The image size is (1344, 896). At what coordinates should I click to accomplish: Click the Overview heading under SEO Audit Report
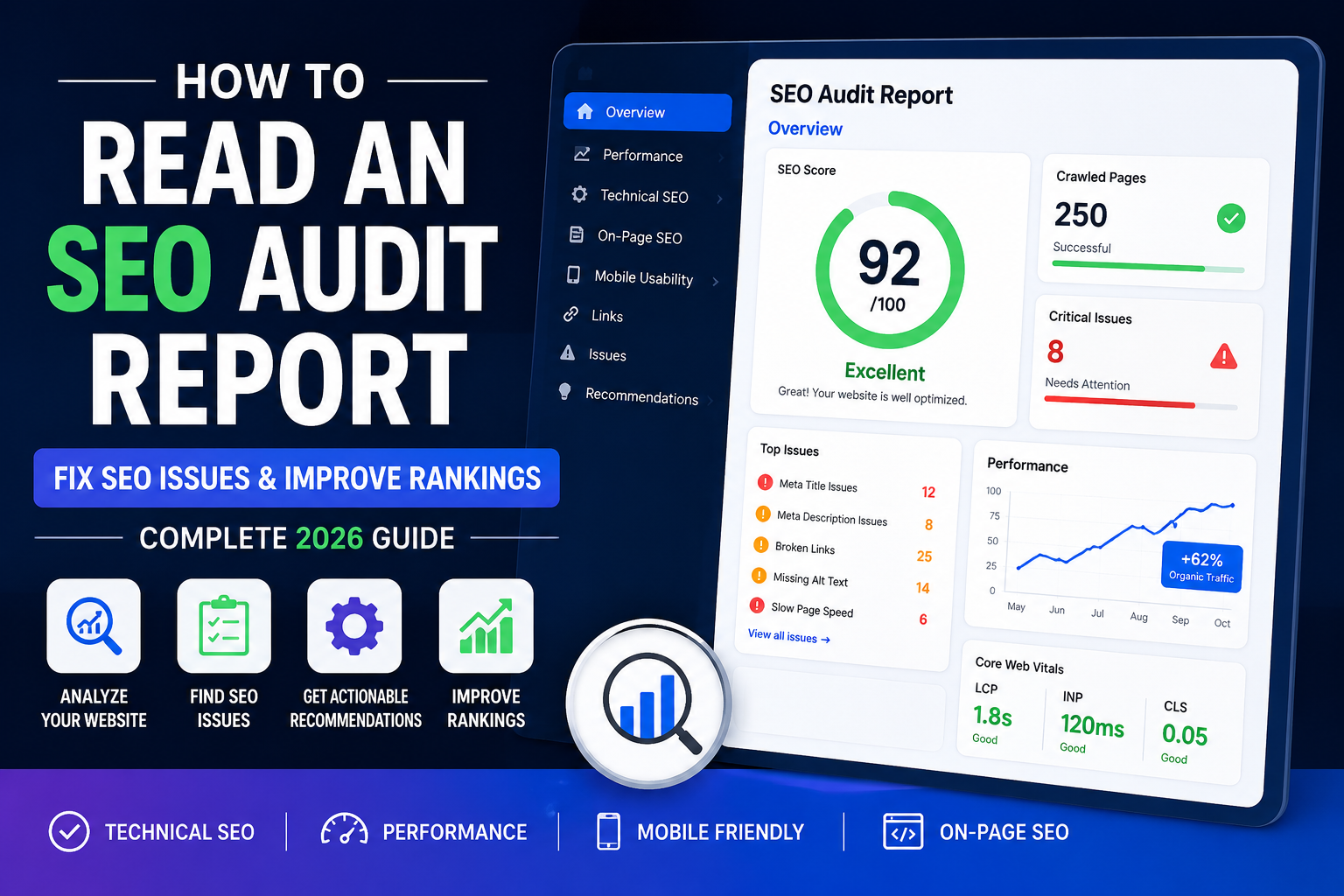(805, 129)
